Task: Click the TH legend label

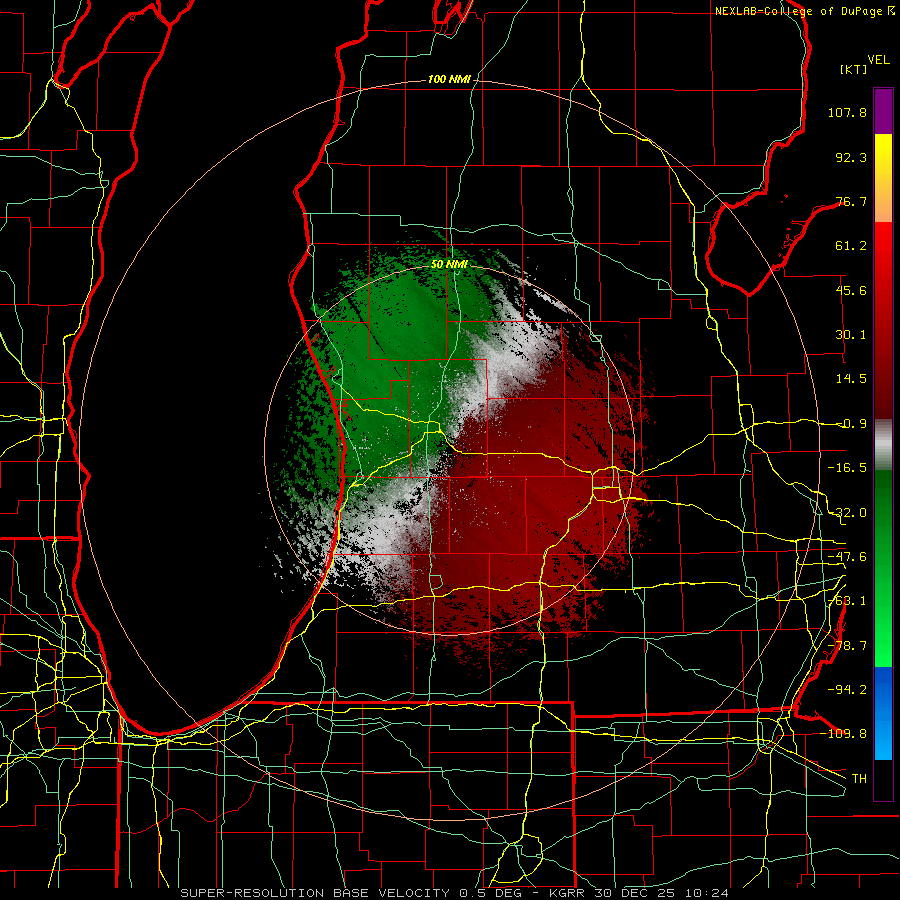Action: tap(859, 779)
